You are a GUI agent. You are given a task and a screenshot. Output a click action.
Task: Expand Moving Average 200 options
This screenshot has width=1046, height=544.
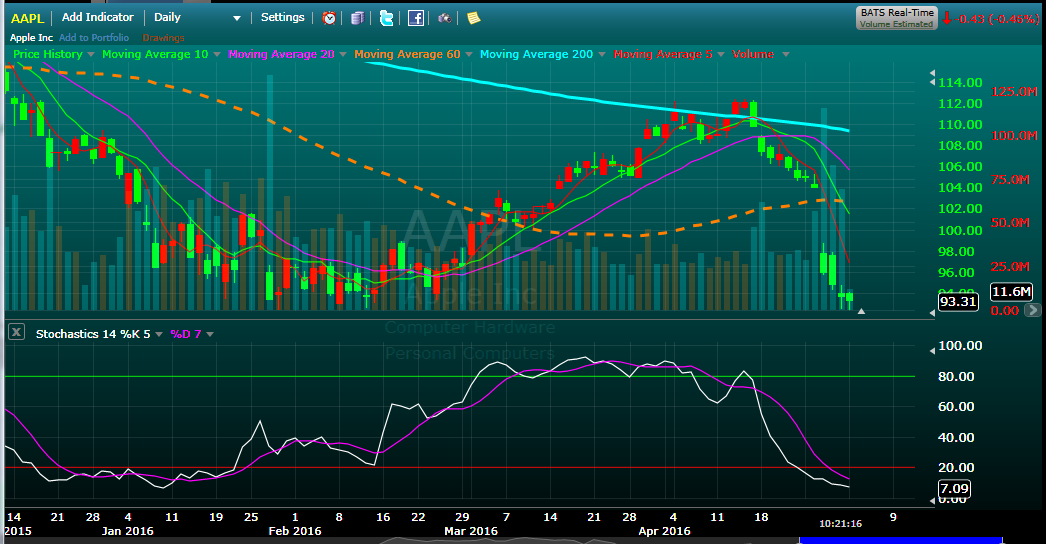click(x=602, y=54)
